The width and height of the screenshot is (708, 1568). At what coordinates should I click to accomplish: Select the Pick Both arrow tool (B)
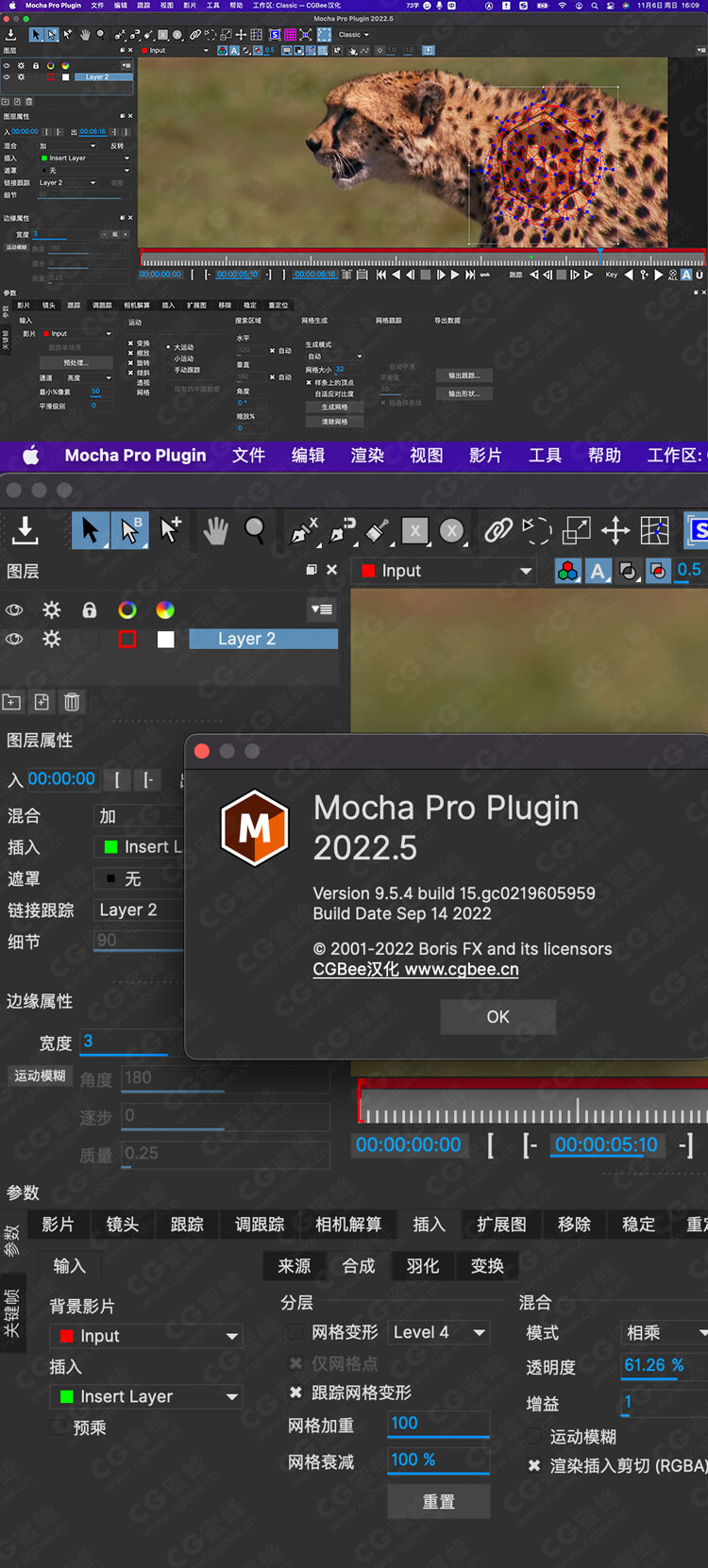(x=129, y=530)
